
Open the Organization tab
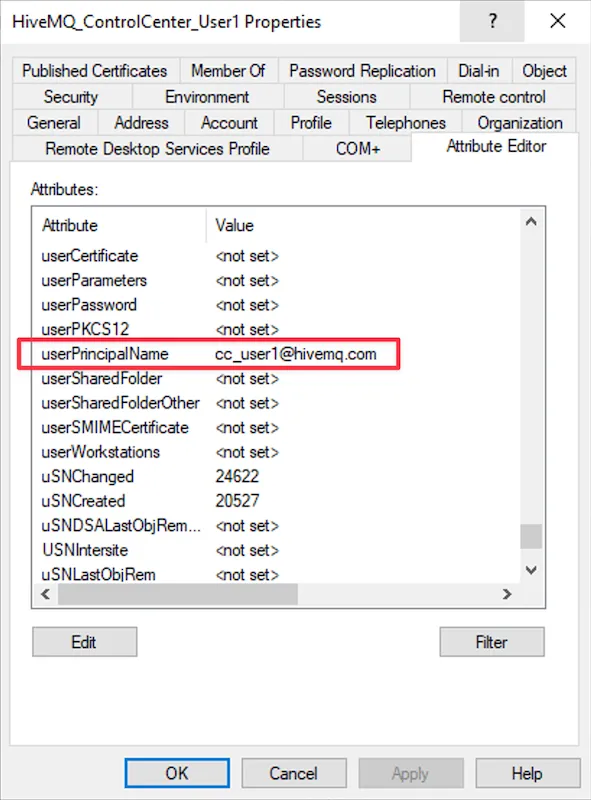point(520,122)
